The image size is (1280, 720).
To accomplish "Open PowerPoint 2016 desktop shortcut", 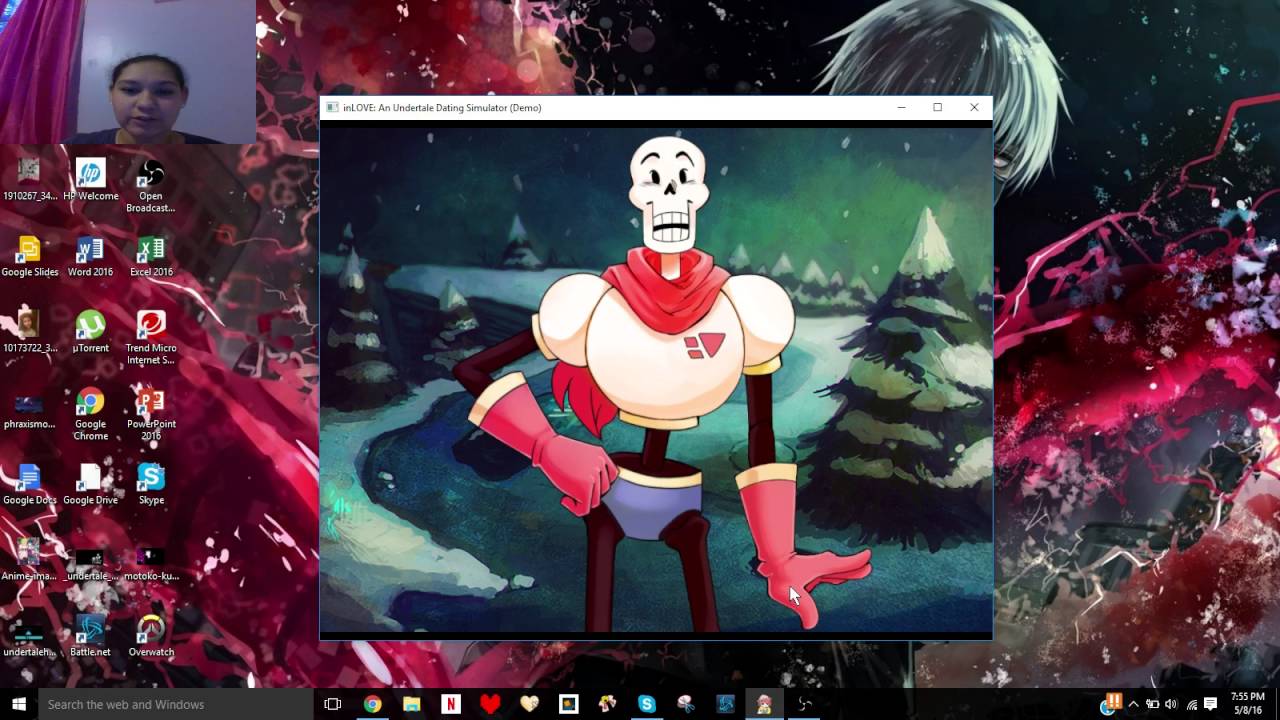I will 151,414.
